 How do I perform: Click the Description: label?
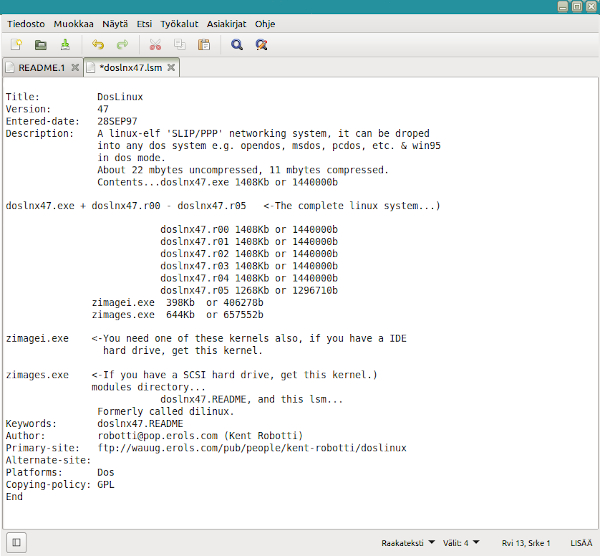pos(39,134)
